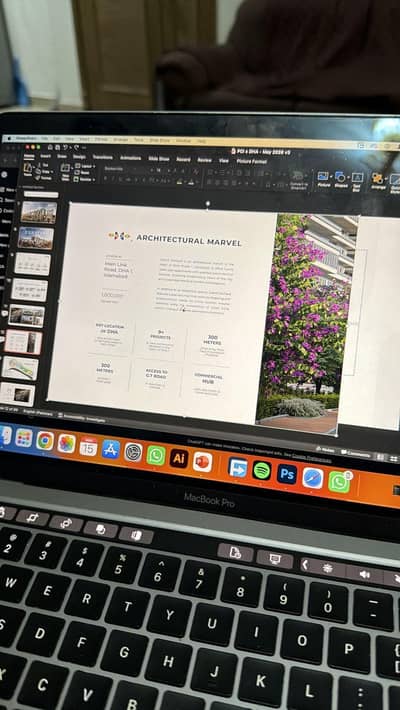Screen dimensions: 400x710
Task: Select second building slide thumbnail with blue sky
Action: pos(36,238)
